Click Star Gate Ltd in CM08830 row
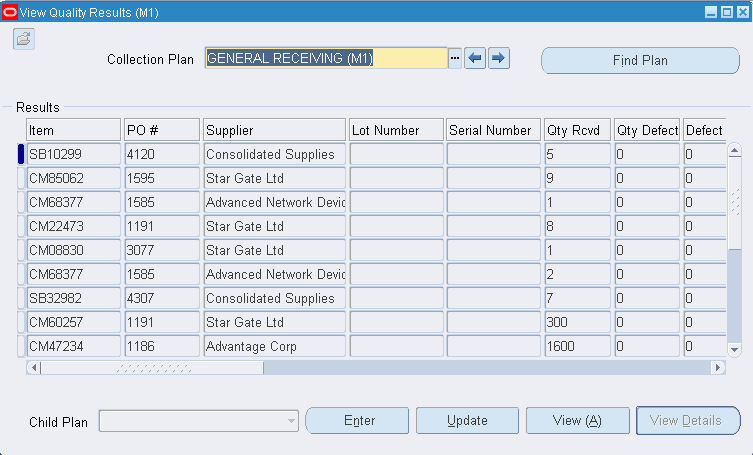 click(274, 250)
